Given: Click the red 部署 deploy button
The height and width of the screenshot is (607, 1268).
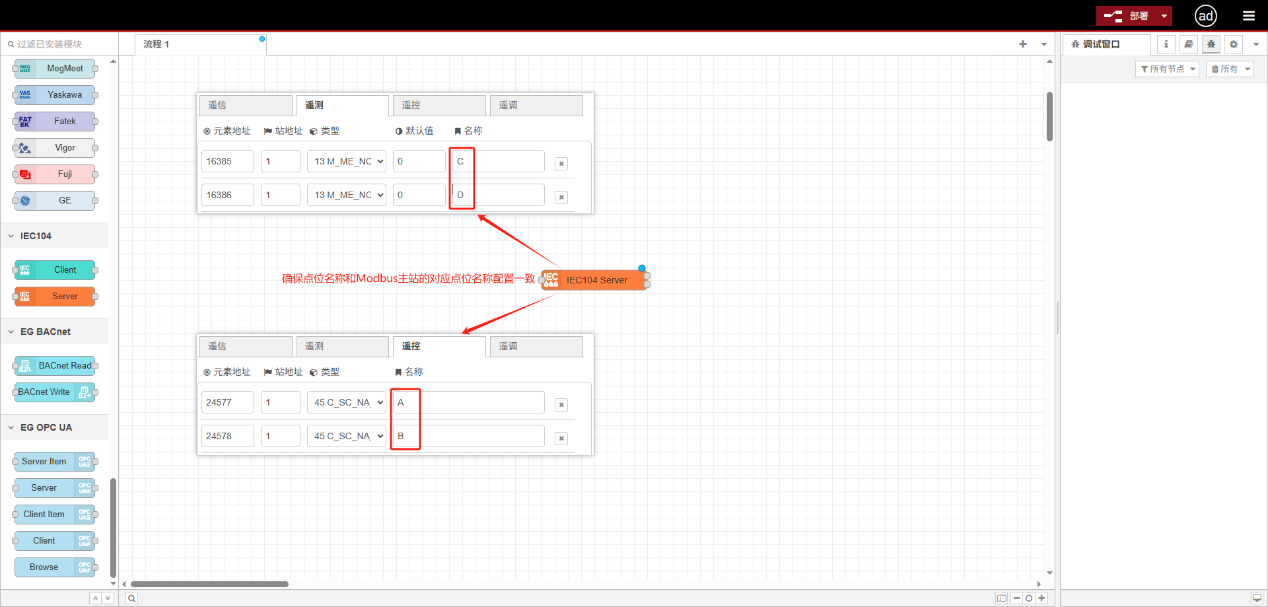Looking at the screenshot, I should [1128, 16].
